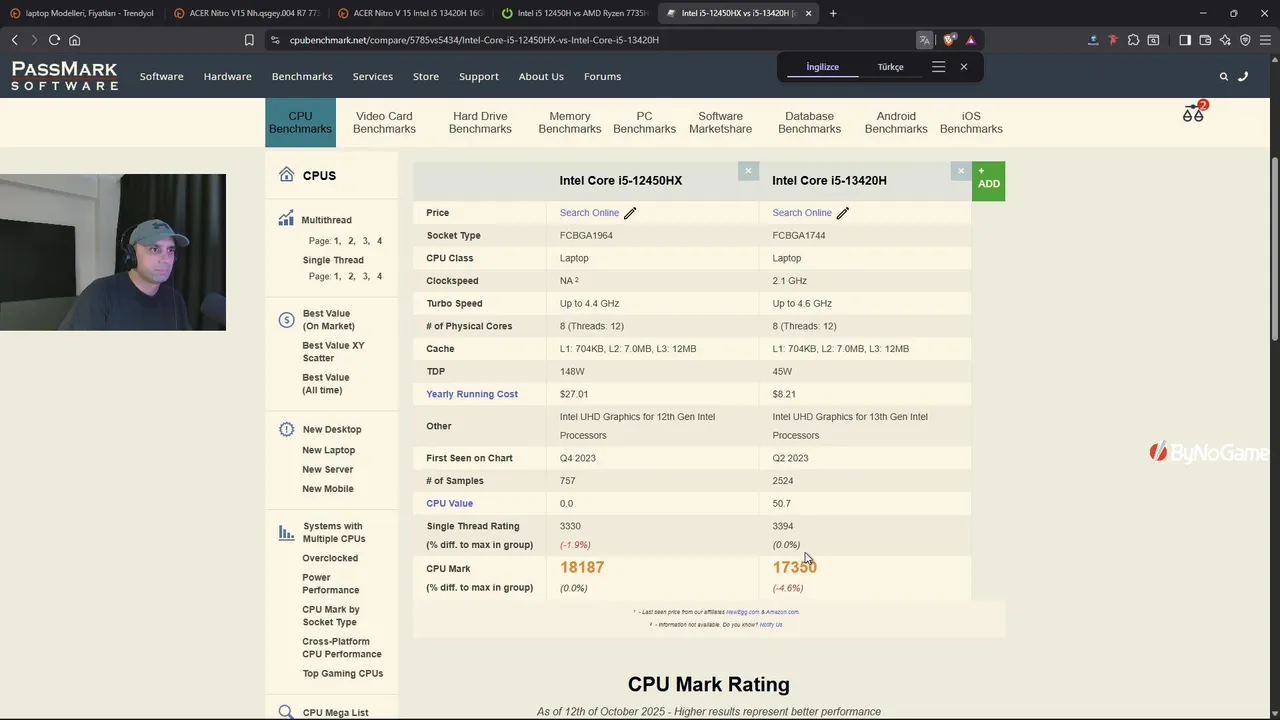The image size is (1280, 720).
Task: Select Database Benchmarks tab
Action: pos(809,122)
